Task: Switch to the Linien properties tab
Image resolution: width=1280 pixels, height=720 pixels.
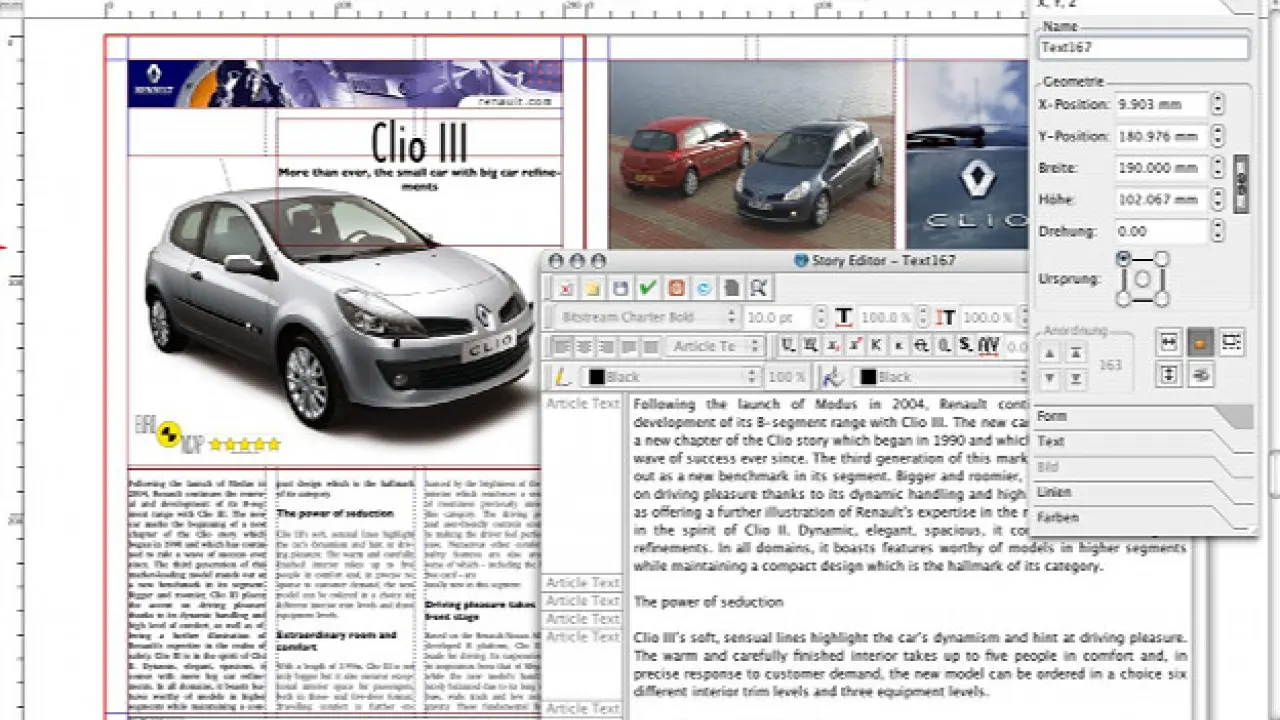Action: pyautogui.click(x=1055, y=492)
